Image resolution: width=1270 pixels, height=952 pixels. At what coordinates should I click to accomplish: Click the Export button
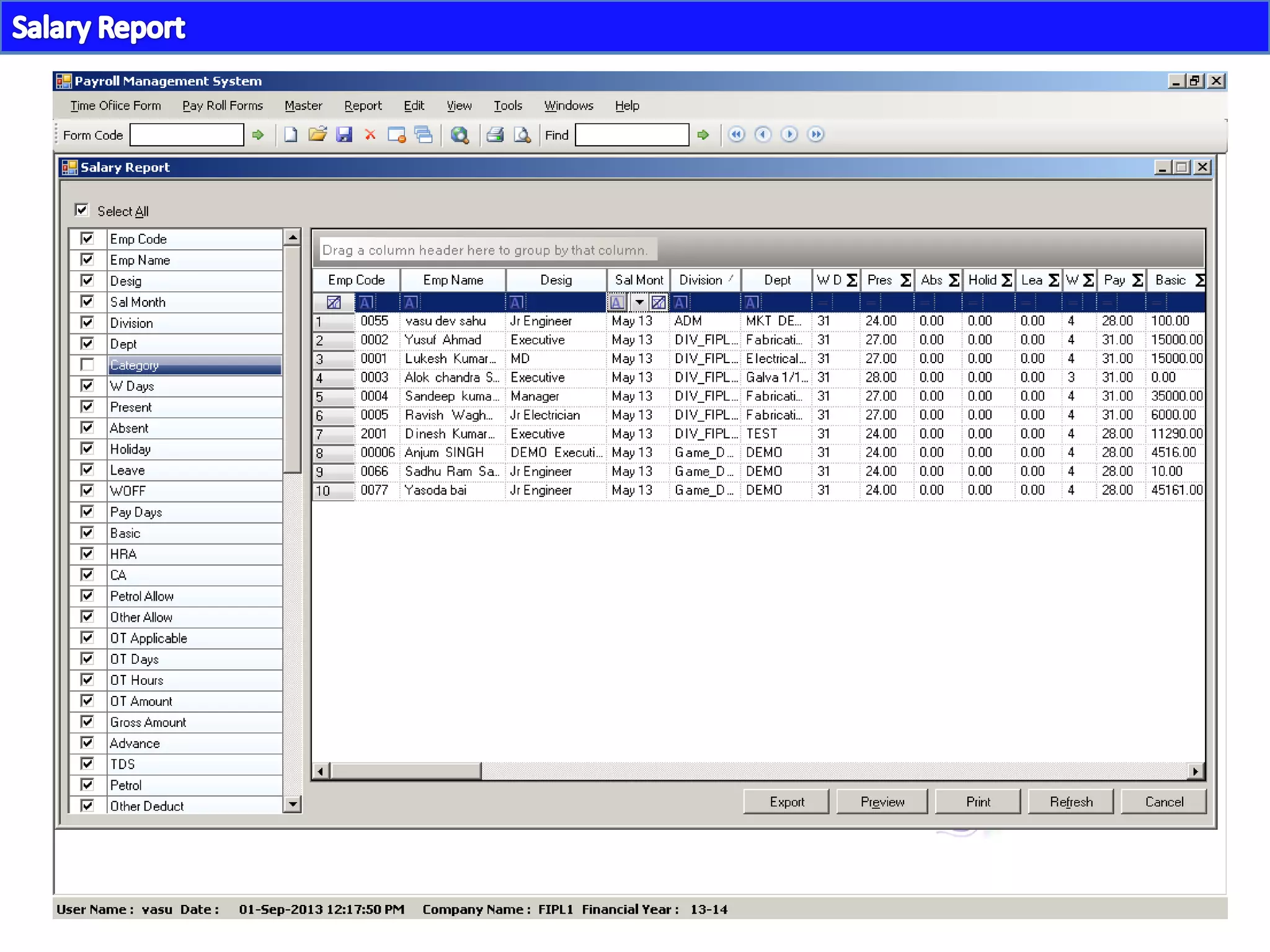pos(786,802)
